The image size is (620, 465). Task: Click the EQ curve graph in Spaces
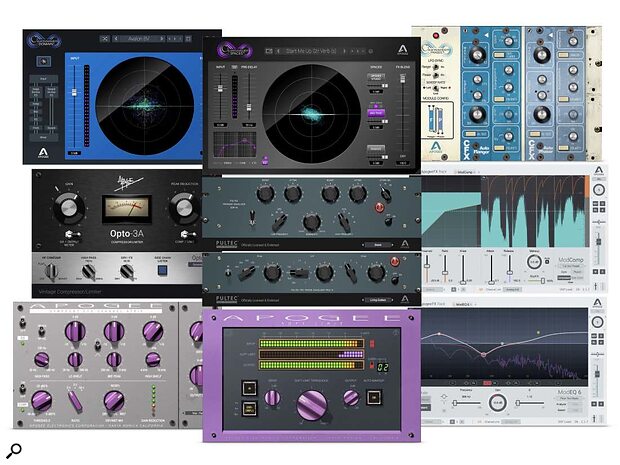(x=235, y=145)
